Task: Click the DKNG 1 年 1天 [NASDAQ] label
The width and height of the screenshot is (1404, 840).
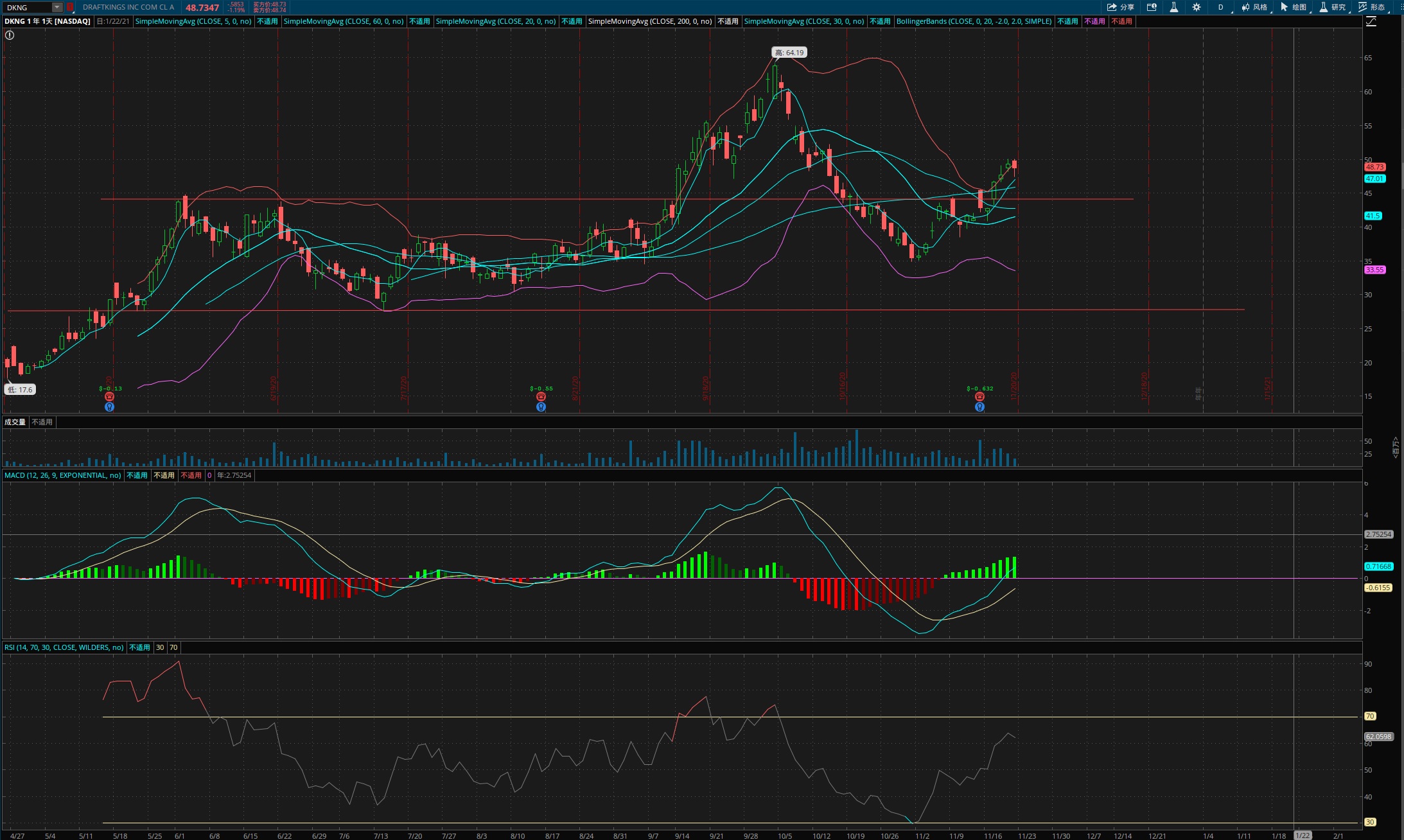Action: tap(48, 21)
